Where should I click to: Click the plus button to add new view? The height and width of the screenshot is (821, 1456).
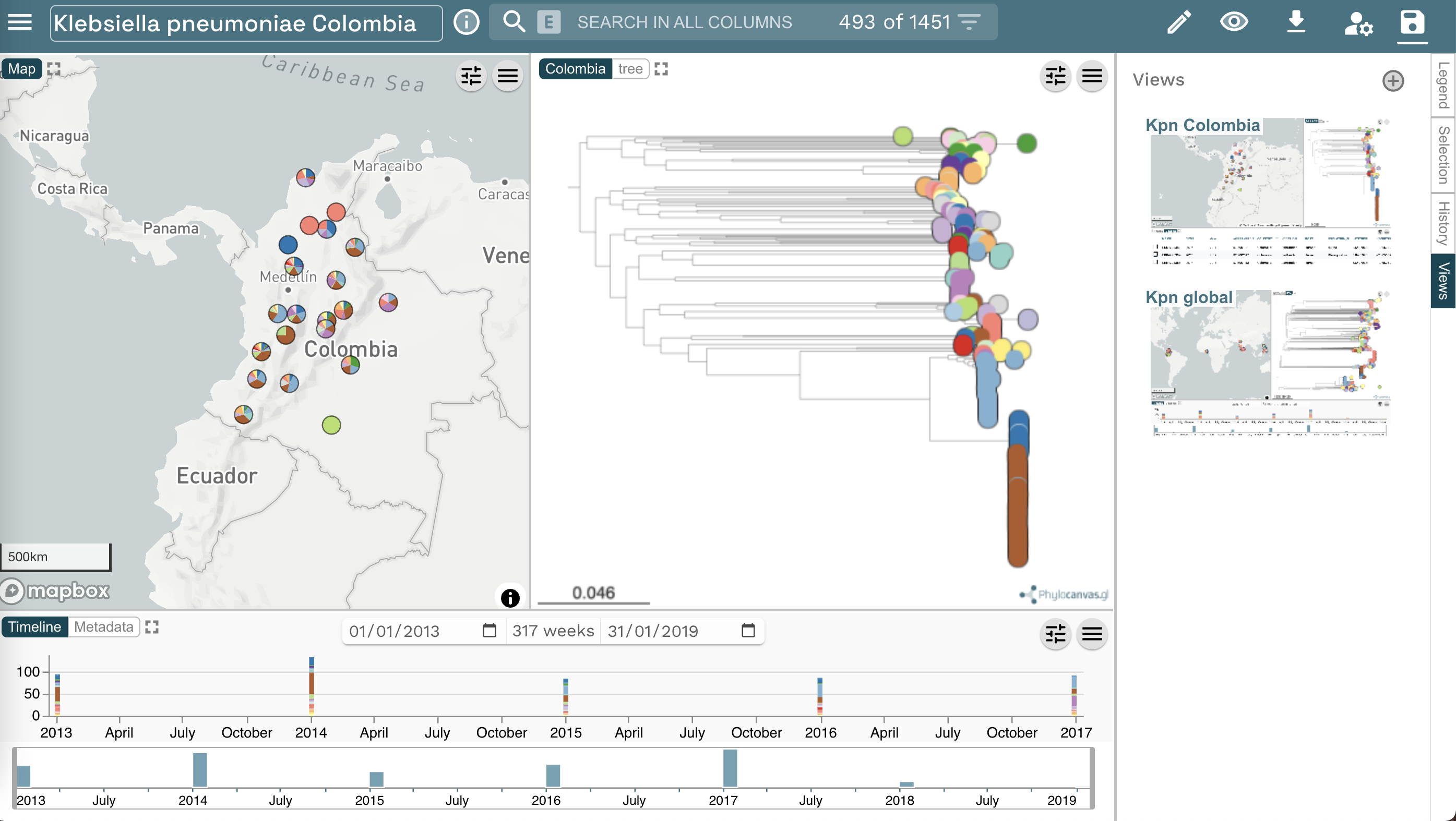pyautogui.click(x=1393, y=80)
